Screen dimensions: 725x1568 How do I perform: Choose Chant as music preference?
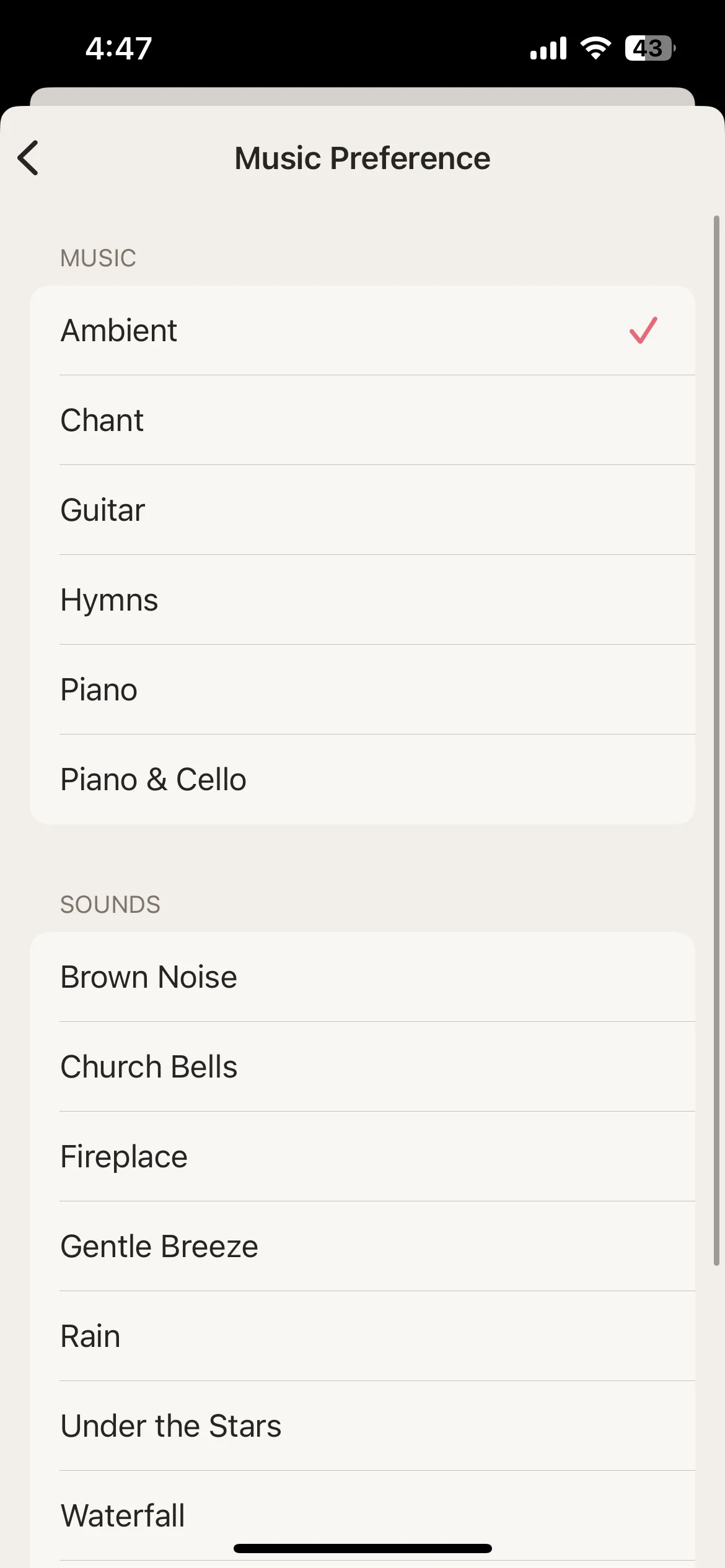click(362, 420)
